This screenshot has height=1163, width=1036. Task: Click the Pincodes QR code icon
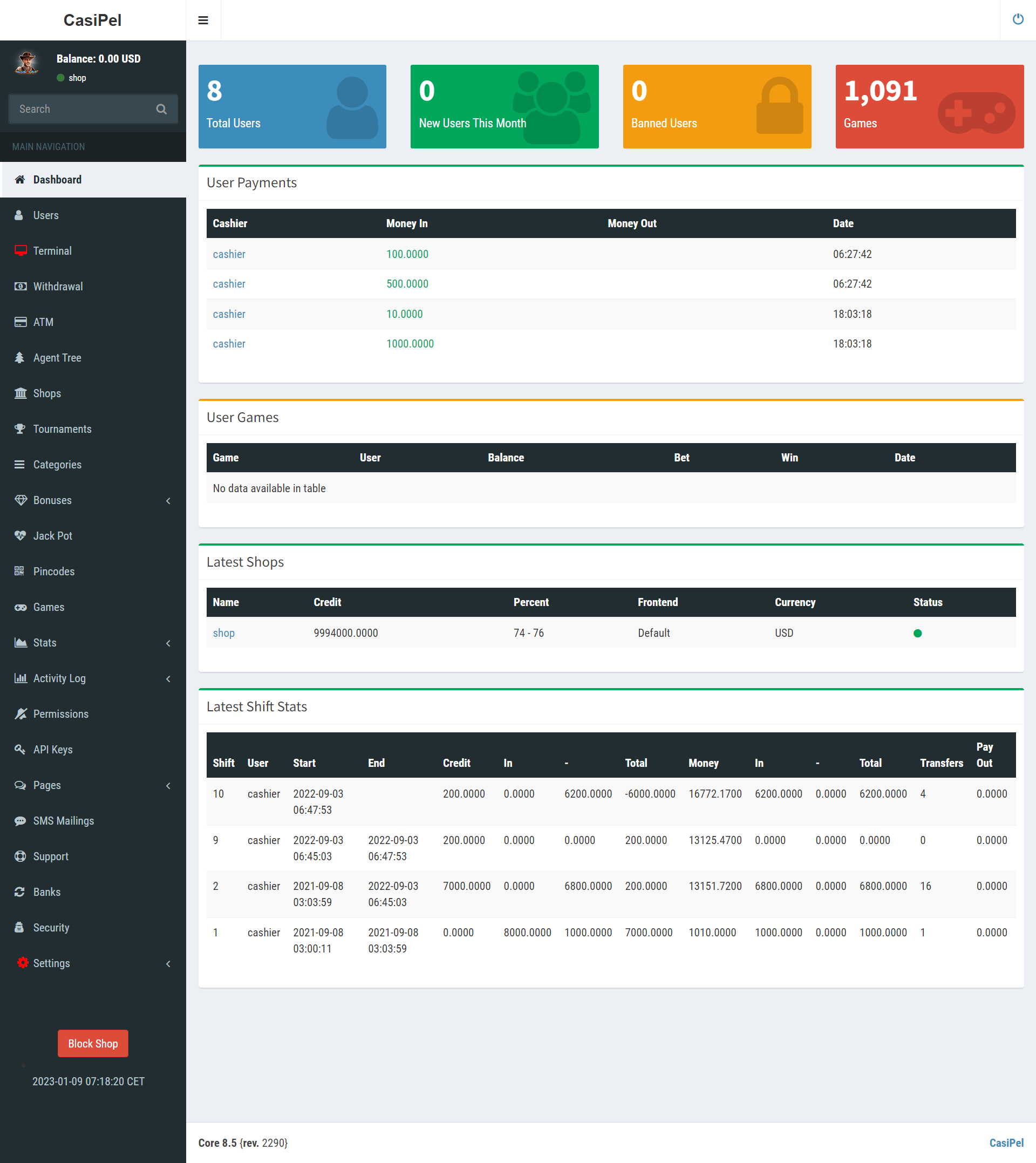(19, 571)
